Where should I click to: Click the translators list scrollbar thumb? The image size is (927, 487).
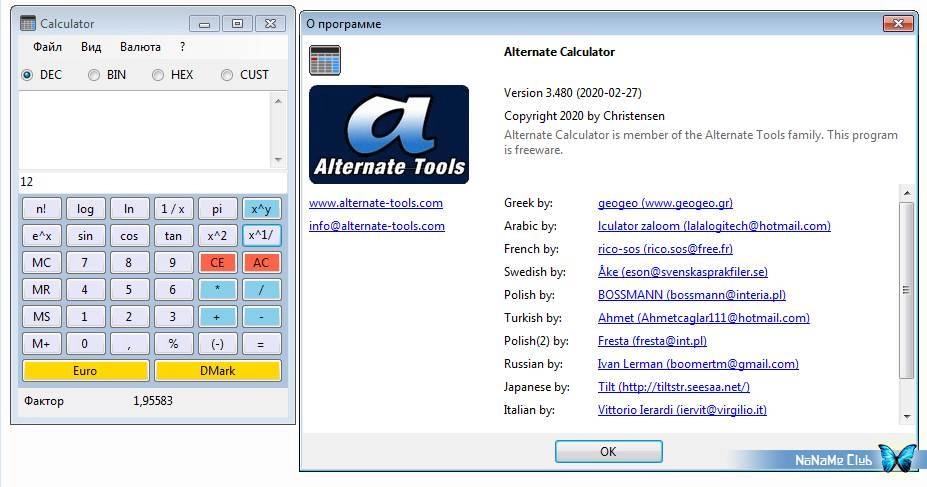907,290
